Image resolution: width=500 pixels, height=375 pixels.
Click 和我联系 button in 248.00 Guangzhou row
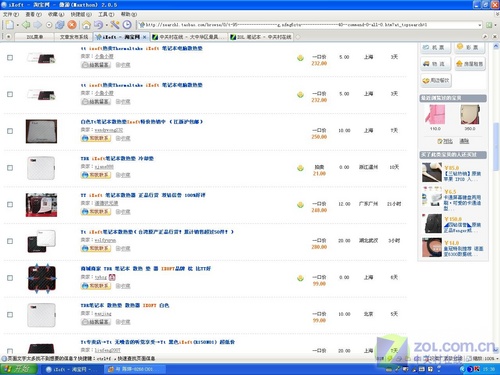pos(96,212)
